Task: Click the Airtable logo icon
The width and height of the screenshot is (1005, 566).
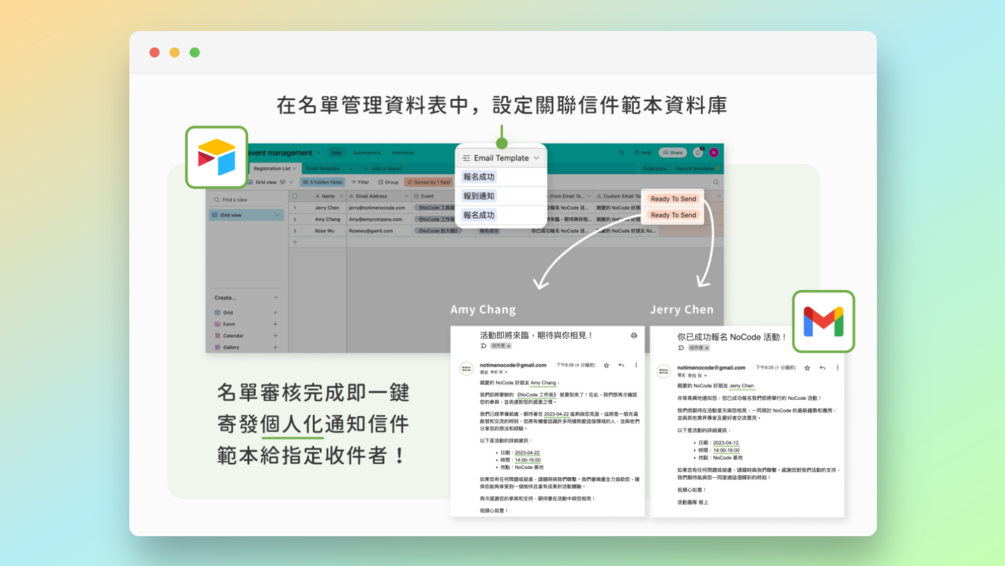Action: coord(217,157)
